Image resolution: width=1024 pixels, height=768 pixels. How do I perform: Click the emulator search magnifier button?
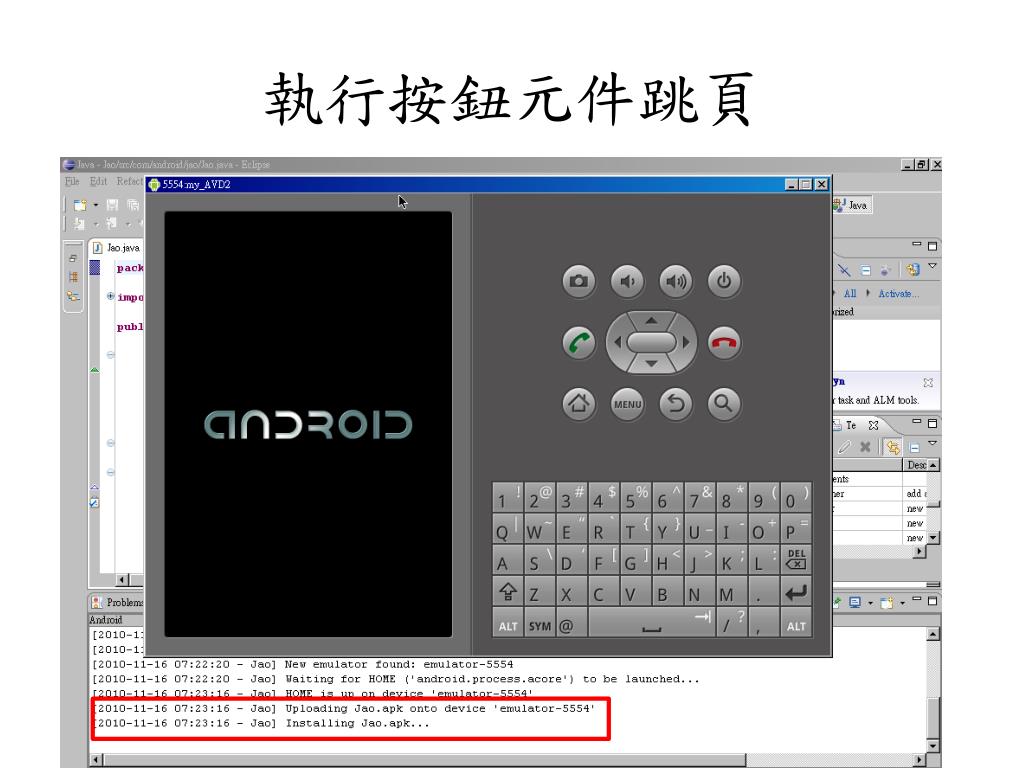(724, 404)
